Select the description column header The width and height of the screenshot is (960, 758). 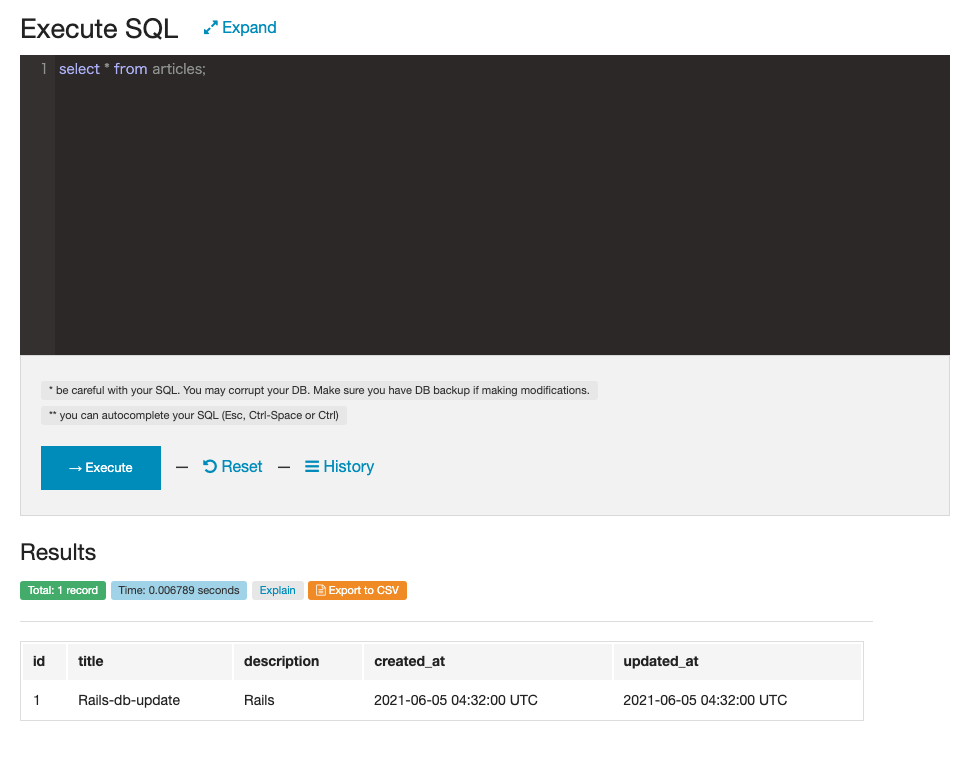tap(281, 661)
